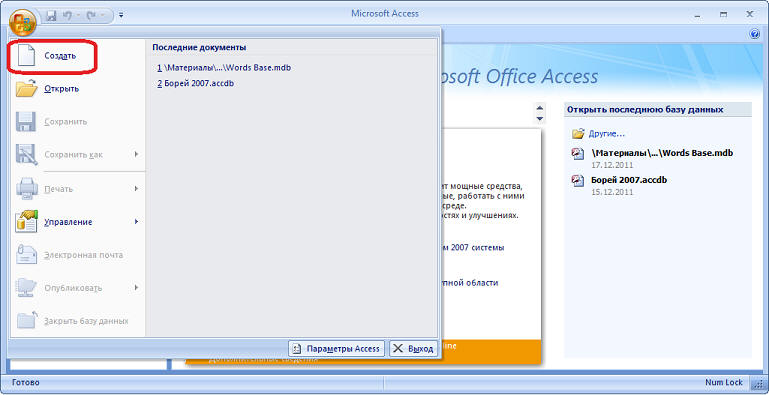Click the Save icon in Quick Access toolbar
This screenshot has height=395, width=769.
(51, 15)
